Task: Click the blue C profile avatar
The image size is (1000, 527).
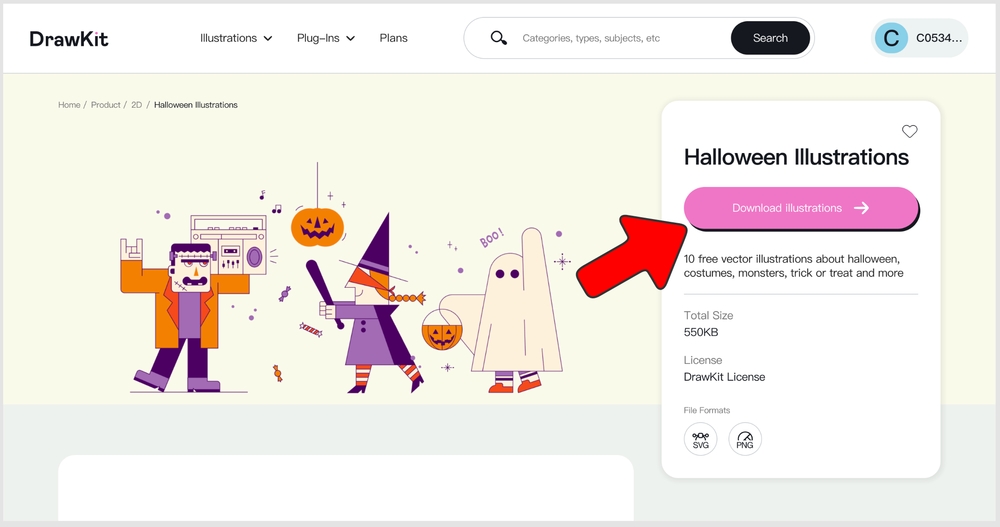Action: [891, 38]
